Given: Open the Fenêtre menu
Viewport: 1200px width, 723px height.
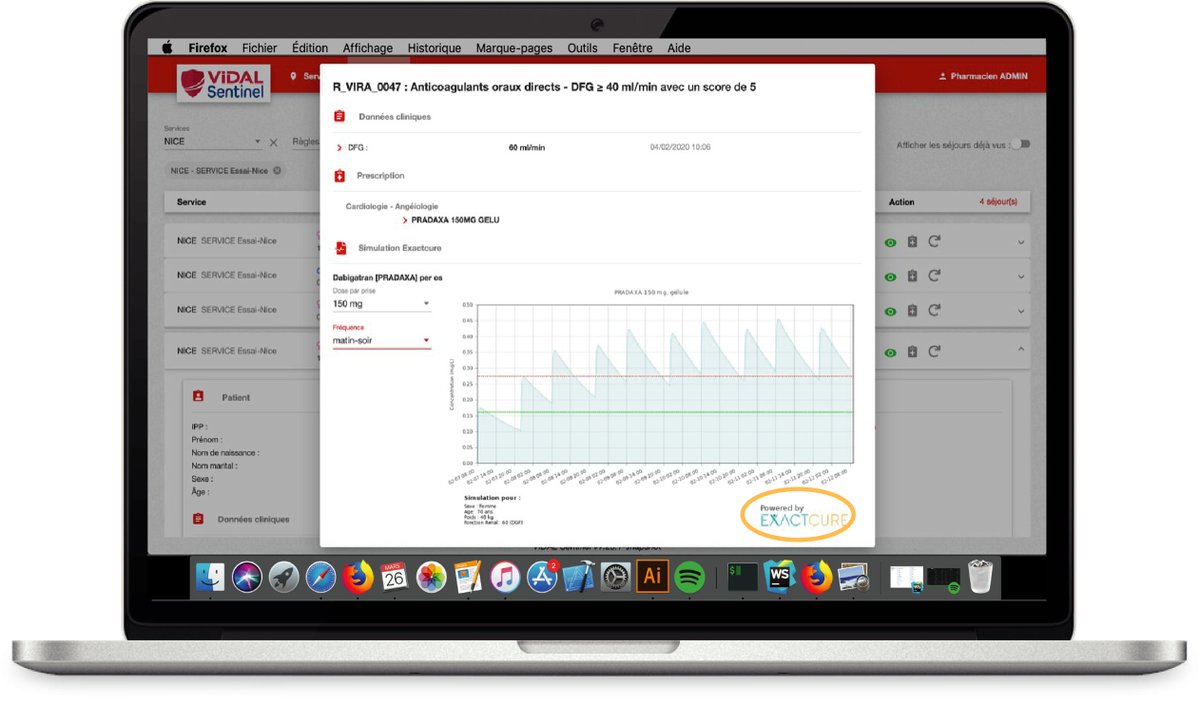Looking at the screenshot, I should click(x=632, y=48).
